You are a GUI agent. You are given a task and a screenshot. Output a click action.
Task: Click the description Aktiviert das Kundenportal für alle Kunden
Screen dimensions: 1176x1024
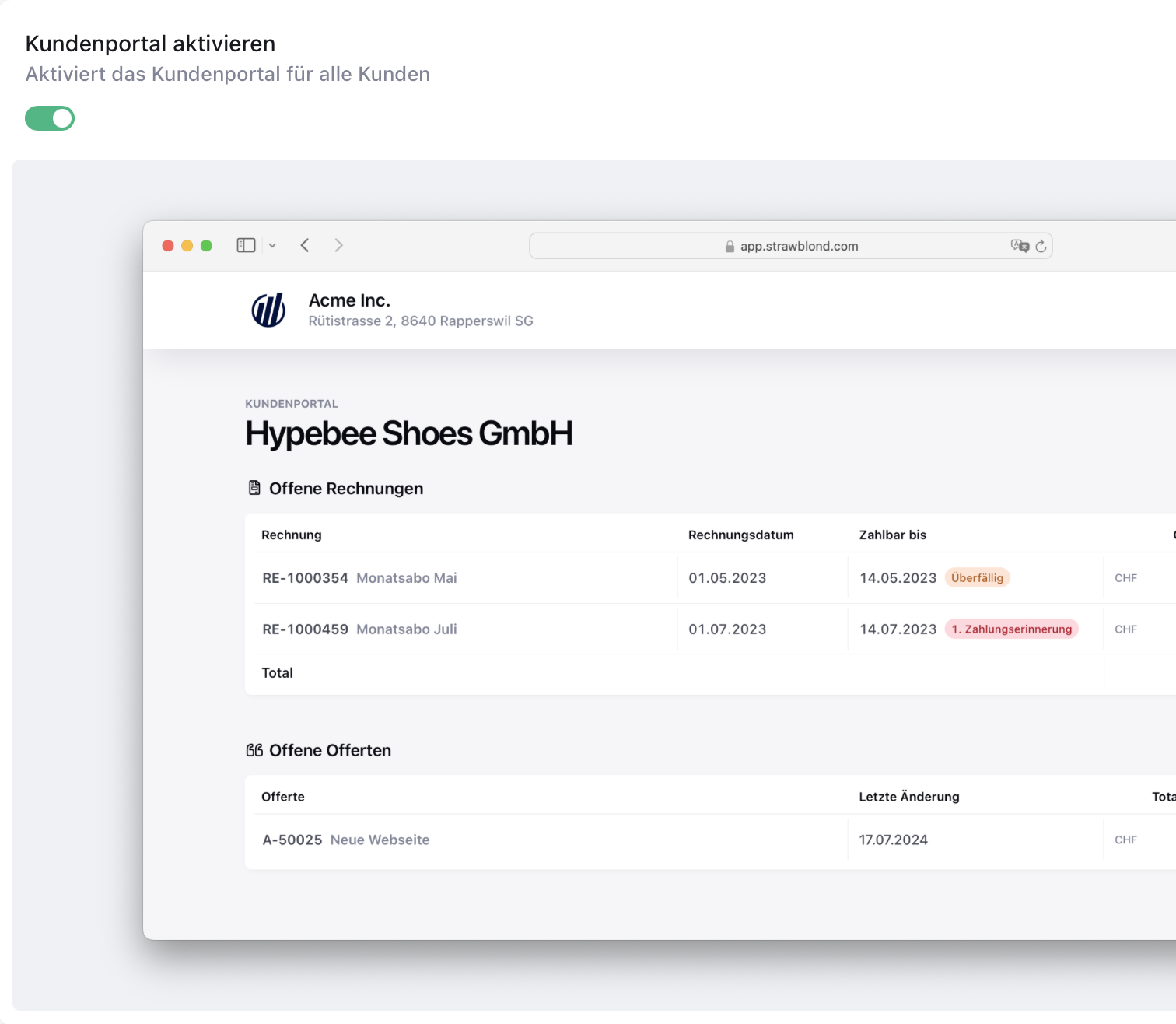[228, 74]
